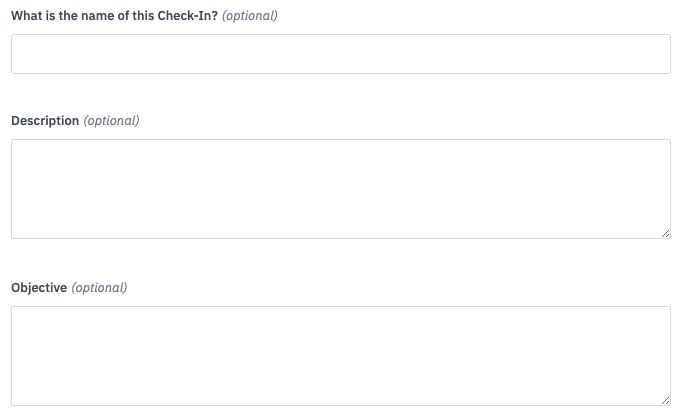This screenshot has width=684, height=415.
Task: Click the resize grip in the Description textarea corner
Action: click(665, 233)
